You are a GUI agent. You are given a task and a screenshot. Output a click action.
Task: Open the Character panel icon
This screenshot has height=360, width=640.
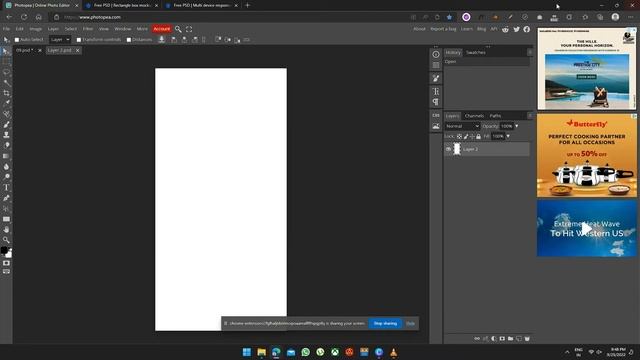[436, 91]
